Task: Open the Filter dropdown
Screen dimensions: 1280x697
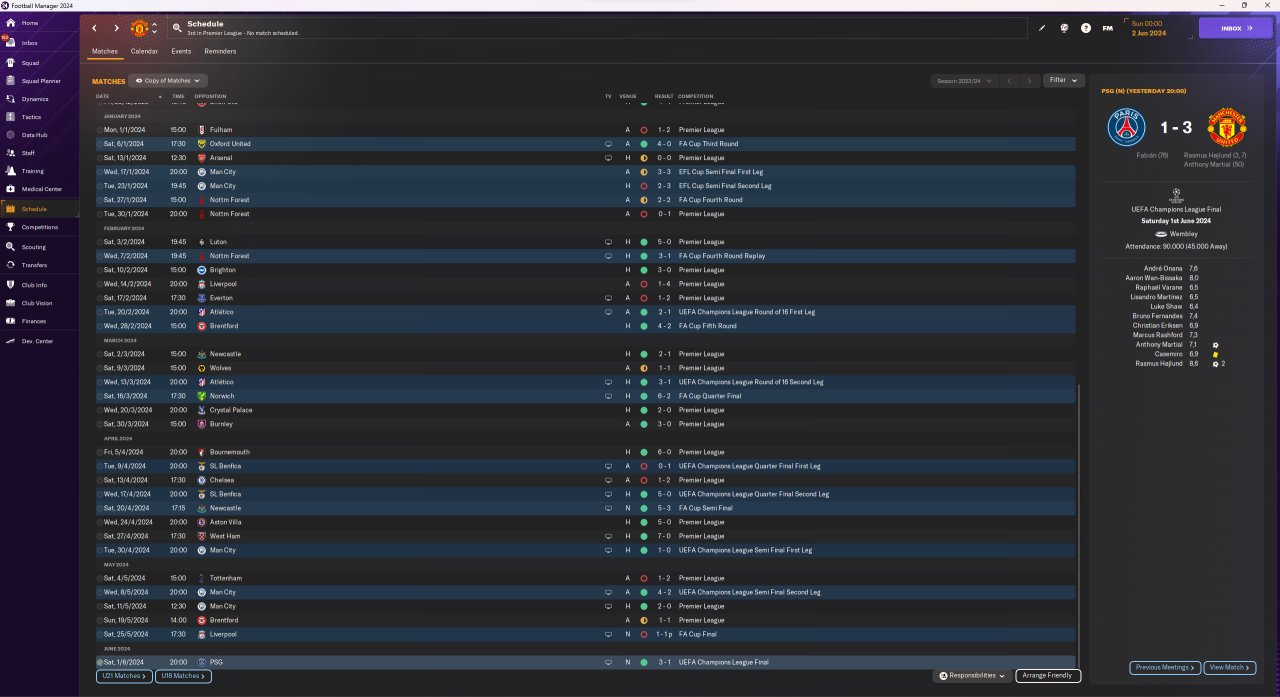Action: (1063, 80)
